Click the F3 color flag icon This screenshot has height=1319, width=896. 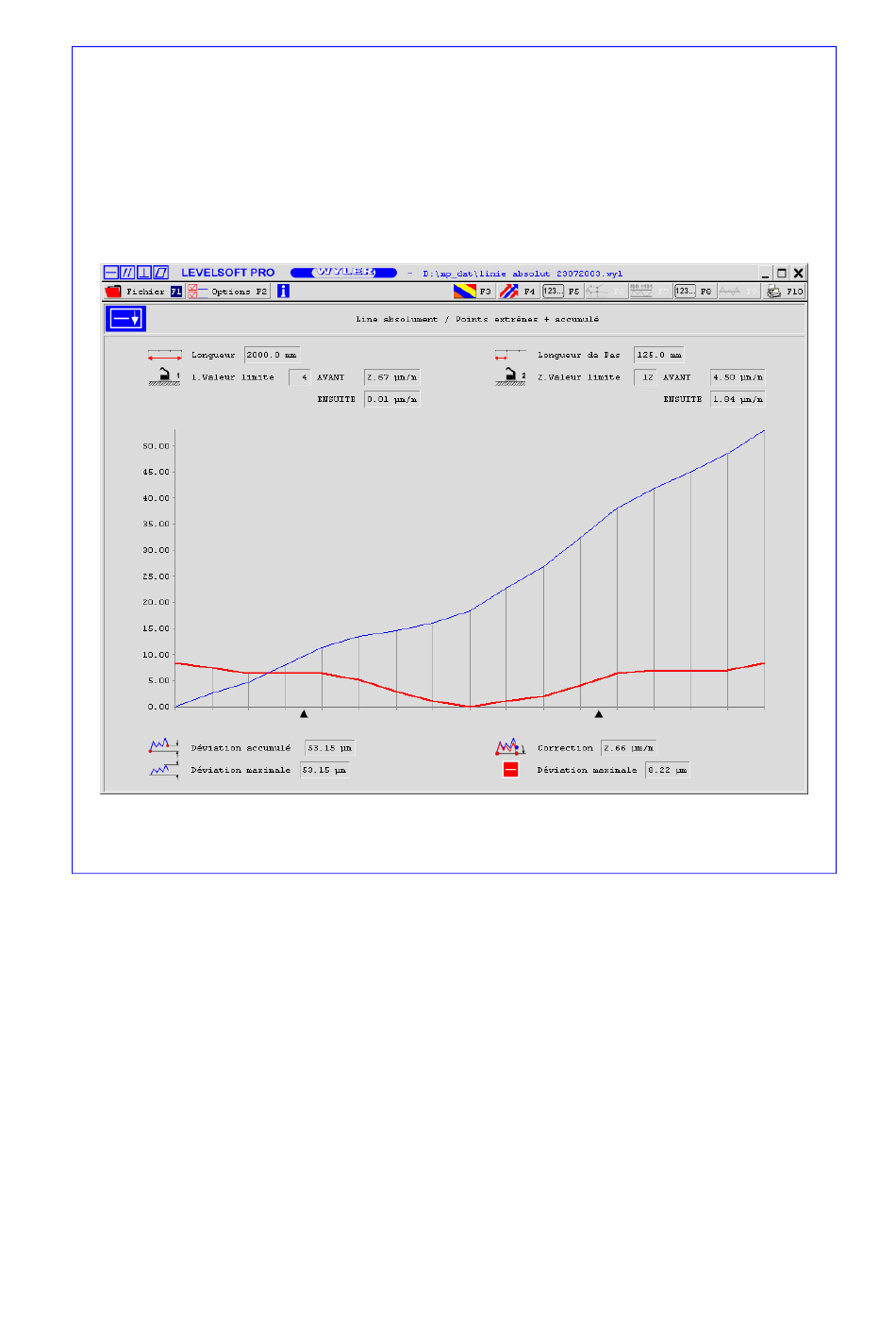[464, 292]
